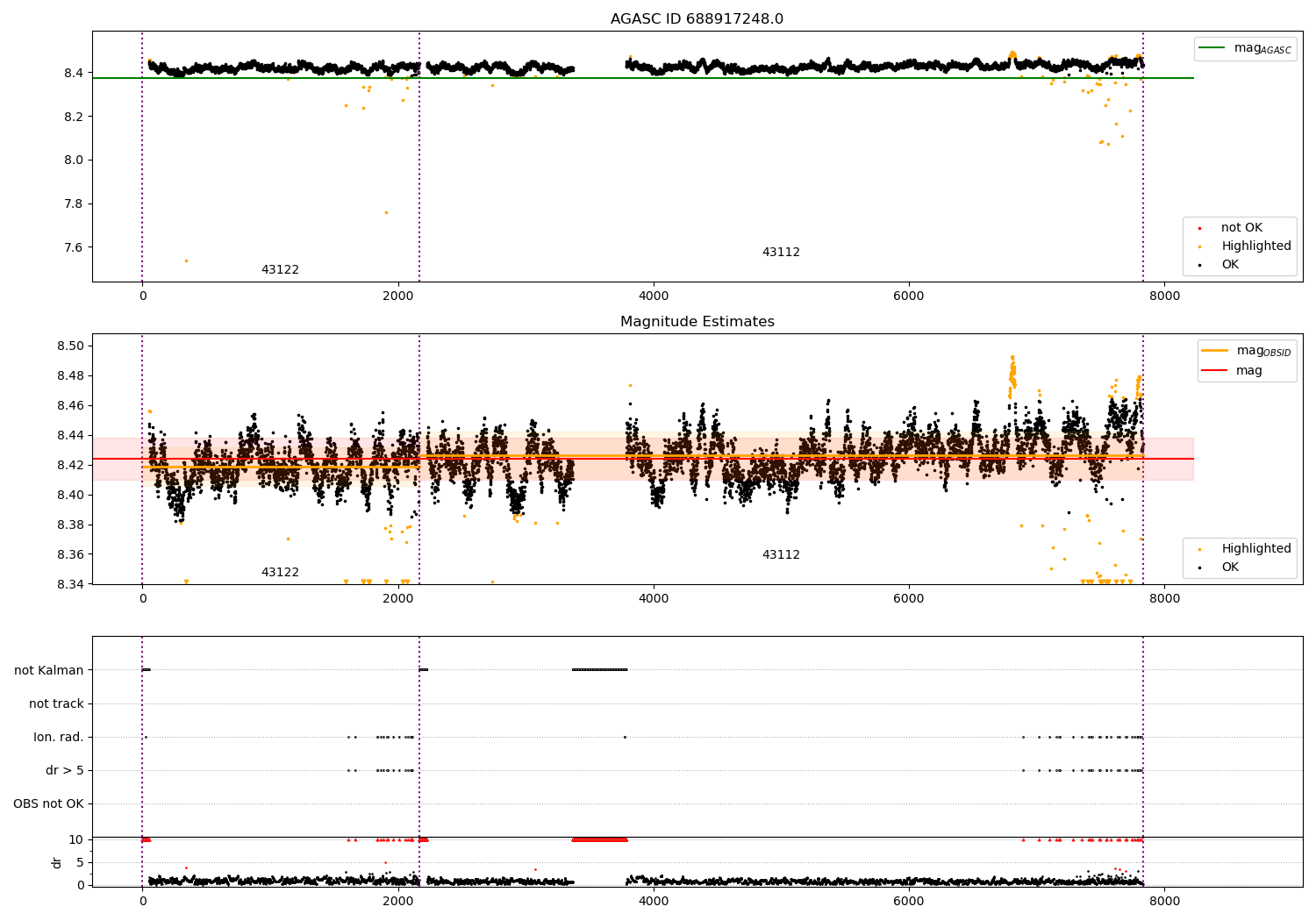Click 'Highlighted' legend entry in top plot

point(1255,246)
